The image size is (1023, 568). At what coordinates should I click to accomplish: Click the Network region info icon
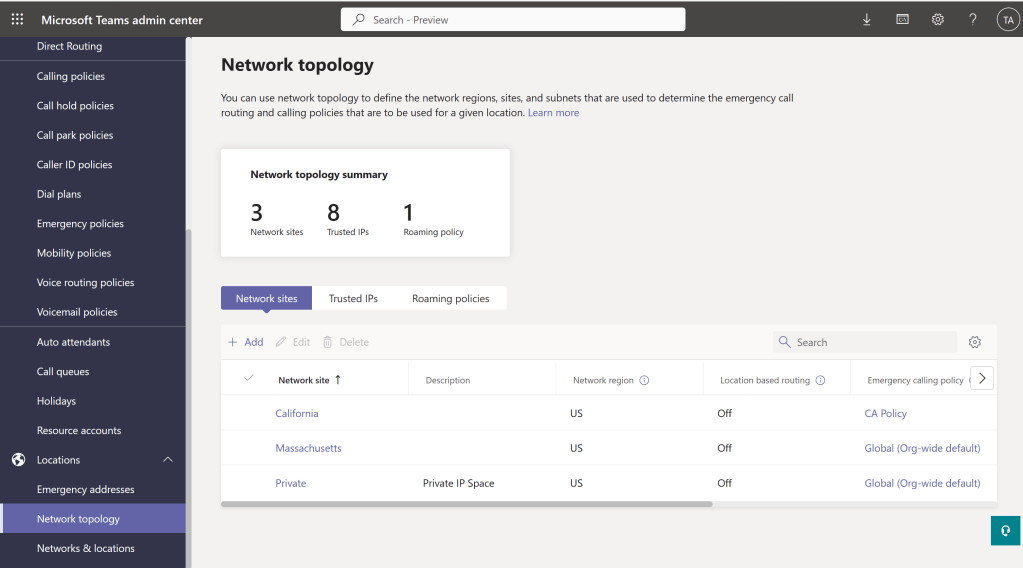tap(644, 380)
